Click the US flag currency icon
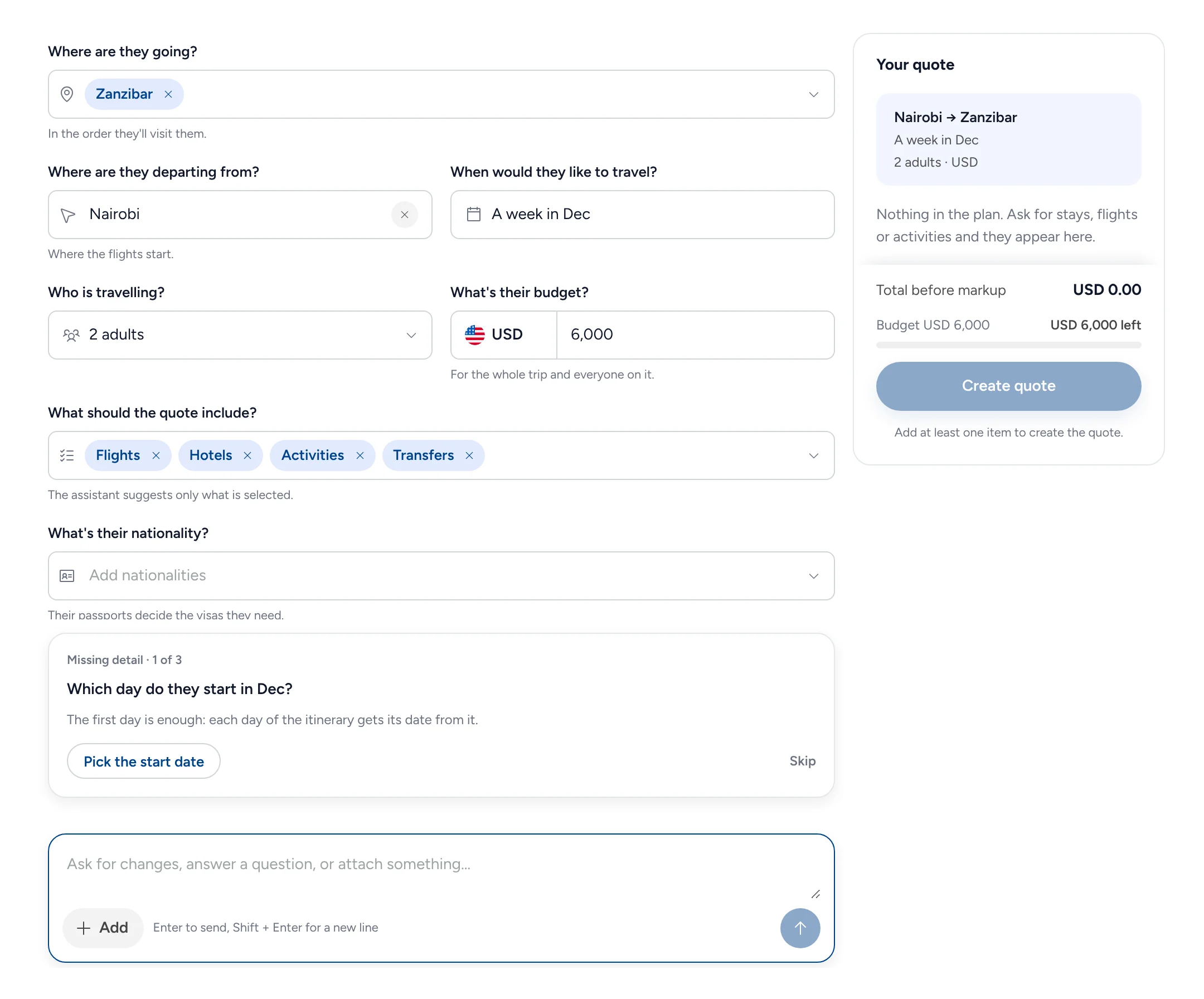Screen dimensions: 1204x999 (475, 335)
